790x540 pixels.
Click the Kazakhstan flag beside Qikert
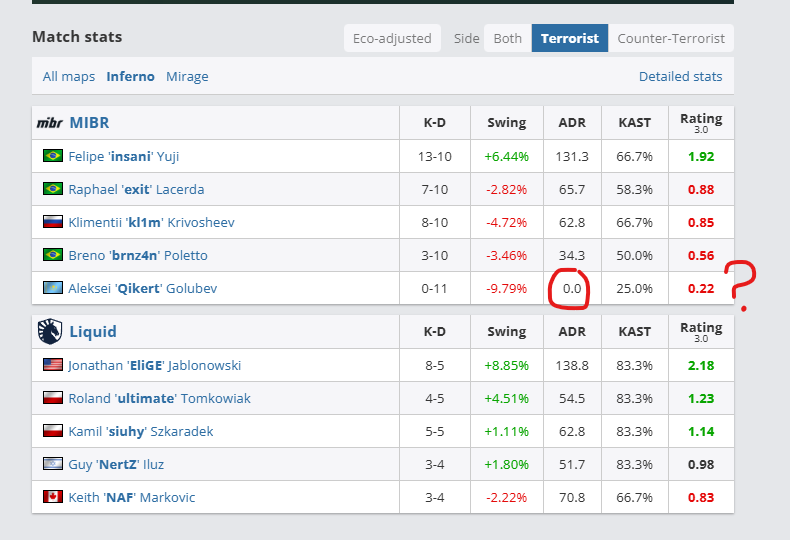tap(53, 288)
